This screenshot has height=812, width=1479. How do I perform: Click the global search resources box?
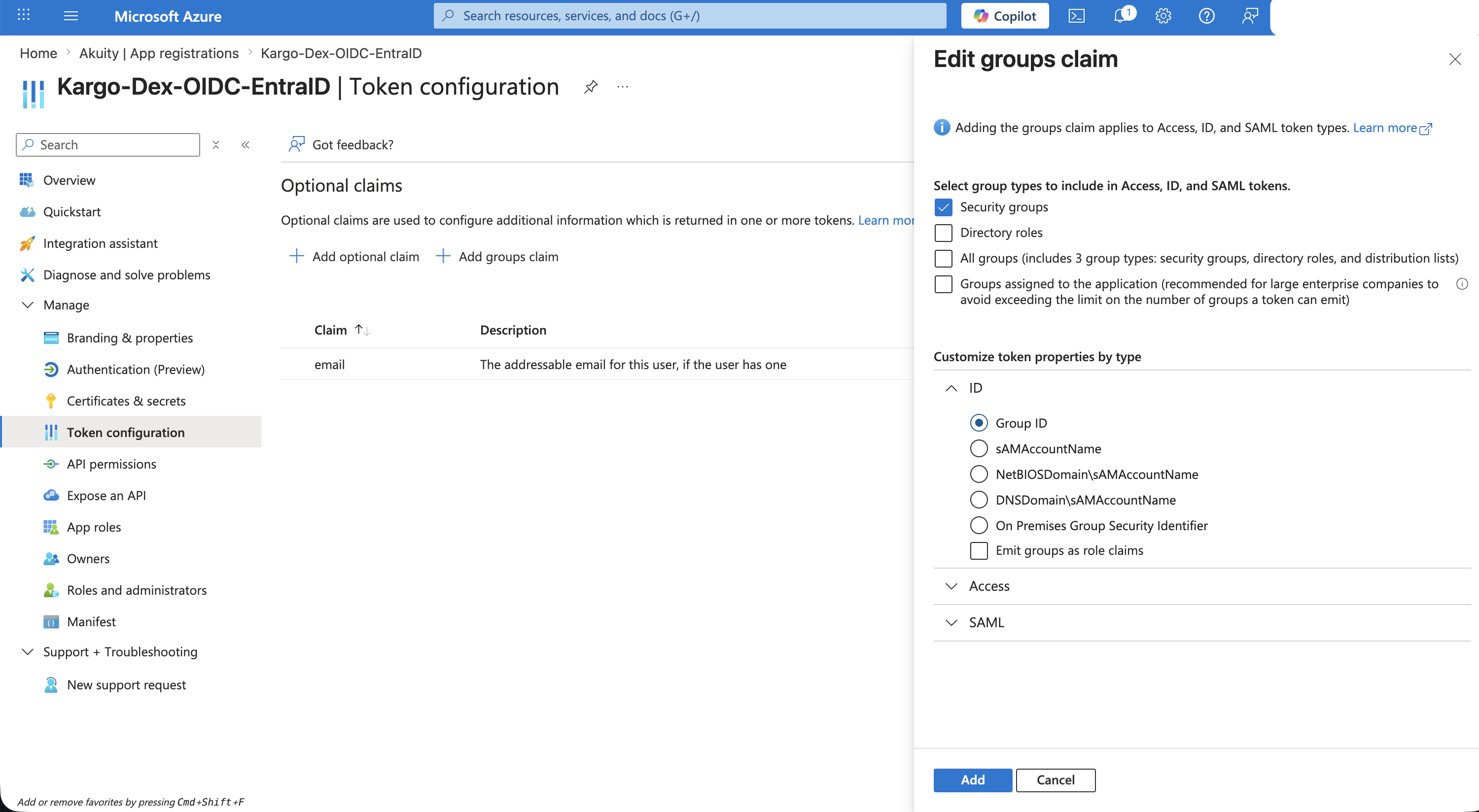click(690, 16)
